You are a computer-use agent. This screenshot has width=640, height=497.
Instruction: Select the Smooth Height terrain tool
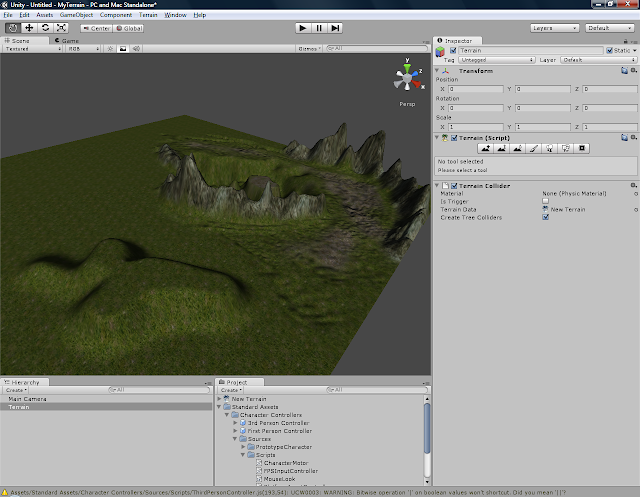point(517,148)
